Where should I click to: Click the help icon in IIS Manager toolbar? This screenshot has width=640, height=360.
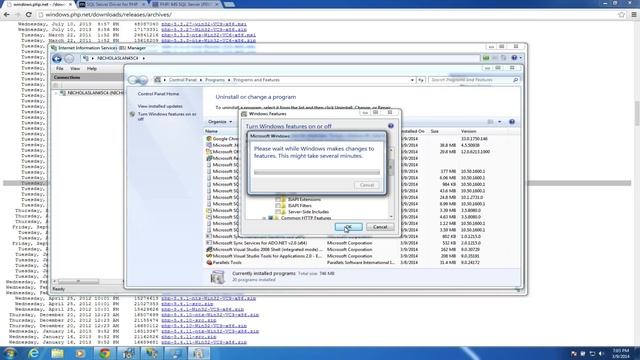pos(514,58)
